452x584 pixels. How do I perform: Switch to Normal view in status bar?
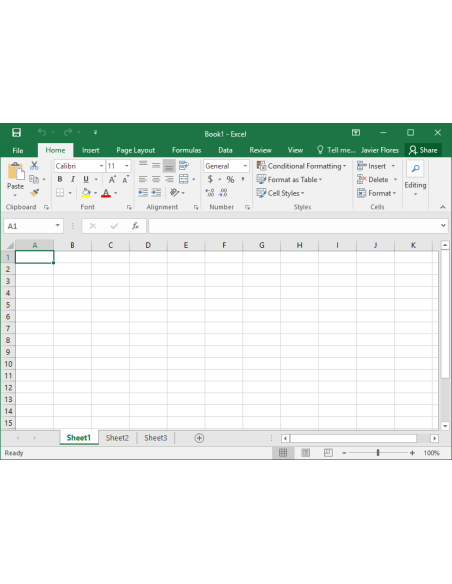(283, 453)
